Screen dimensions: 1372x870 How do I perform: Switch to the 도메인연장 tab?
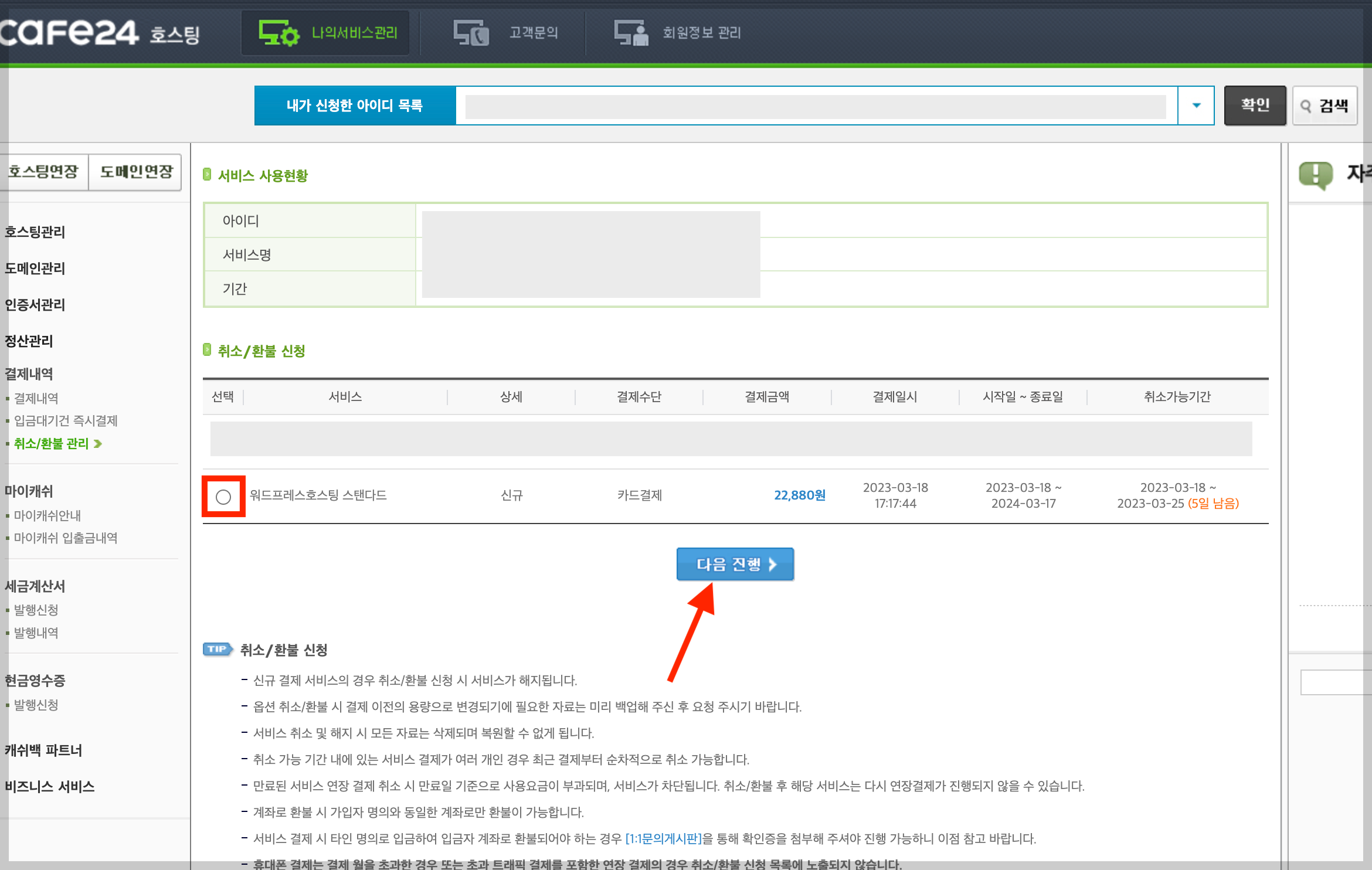(x=136, y=172)
